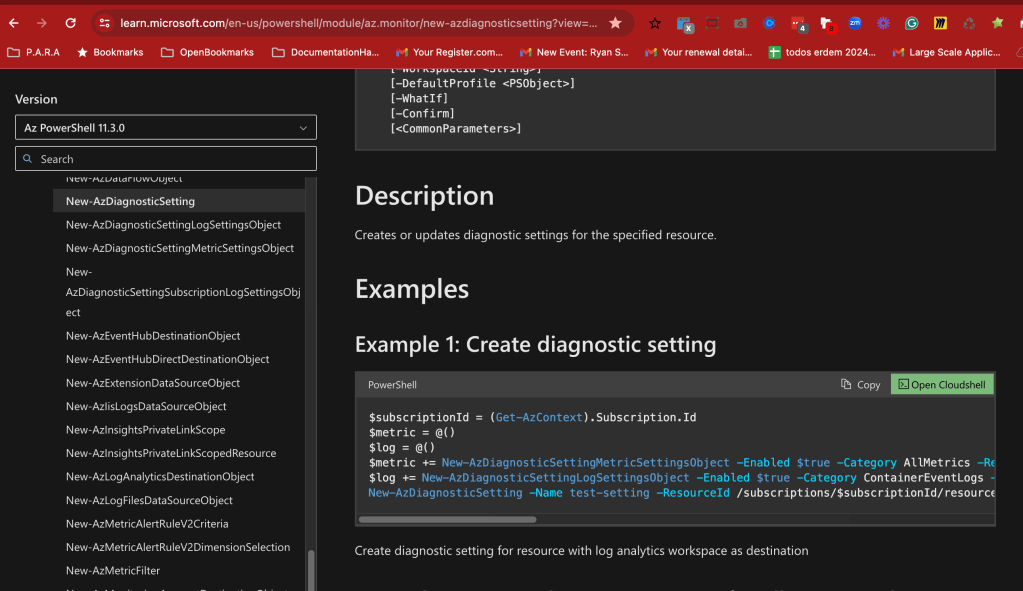Open the Miro extension icon
1023x591 pixels.
[940, 23]
